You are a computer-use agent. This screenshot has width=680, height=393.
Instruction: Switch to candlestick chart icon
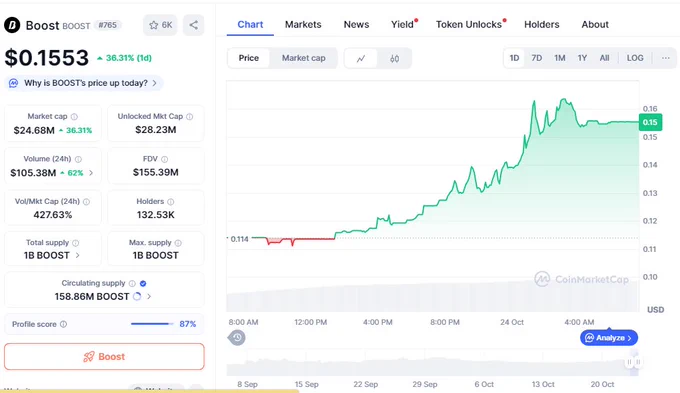click(394, 59)
